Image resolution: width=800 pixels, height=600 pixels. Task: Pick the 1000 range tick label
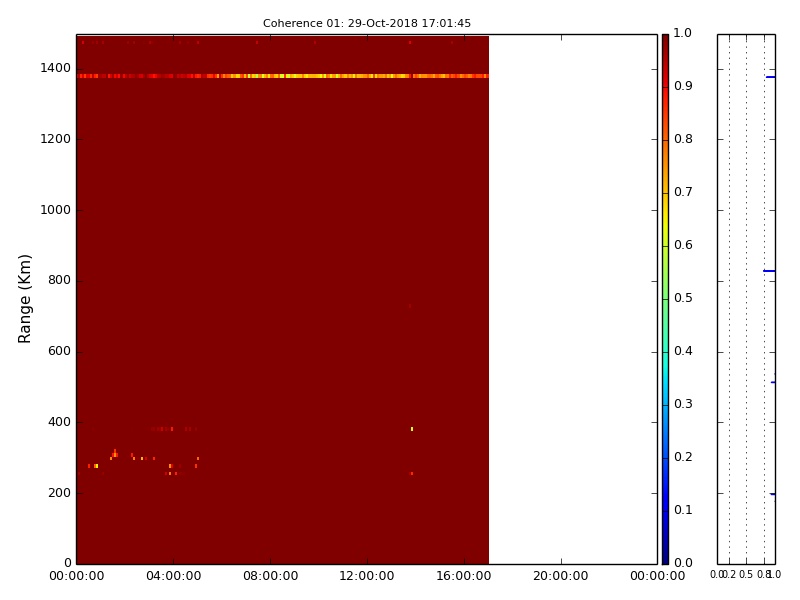coord(56,210)
